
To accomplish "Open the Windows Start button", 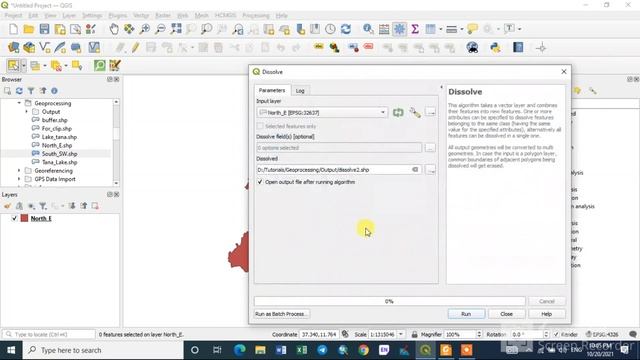I will [x=11, y=350].
